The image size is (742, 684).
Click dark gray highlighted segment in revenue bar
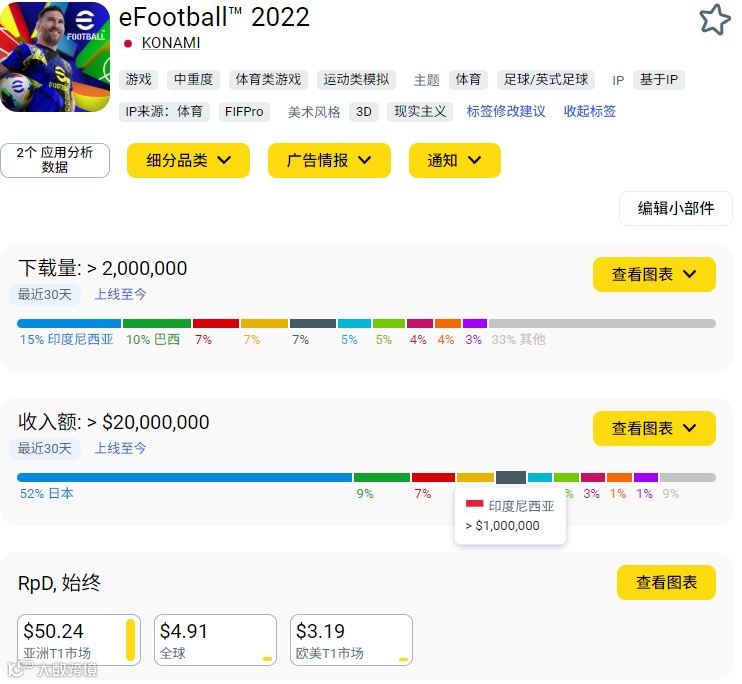511,477
